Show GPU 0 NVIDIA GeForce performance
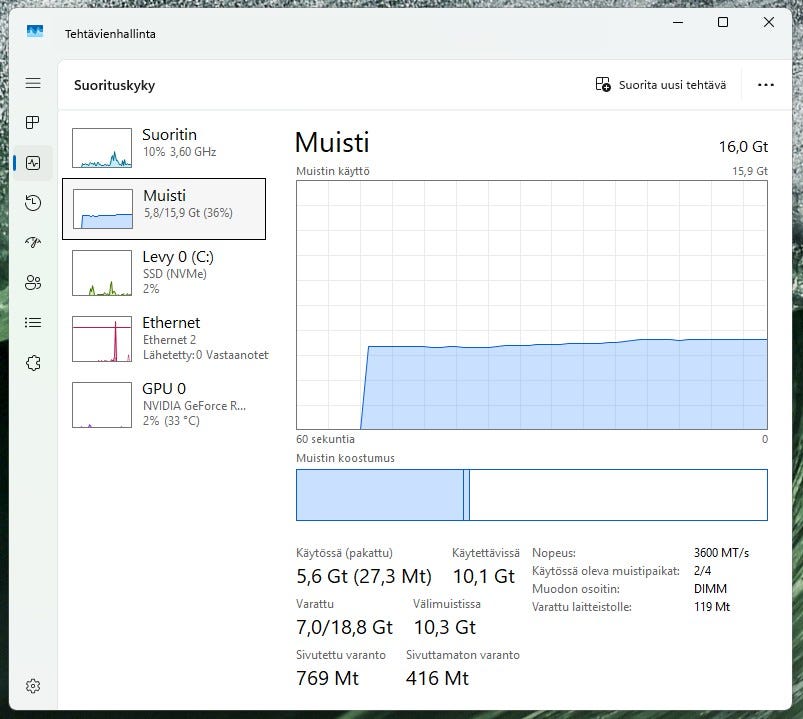Viewport: 803px width, 719px height. click(164, 403)
